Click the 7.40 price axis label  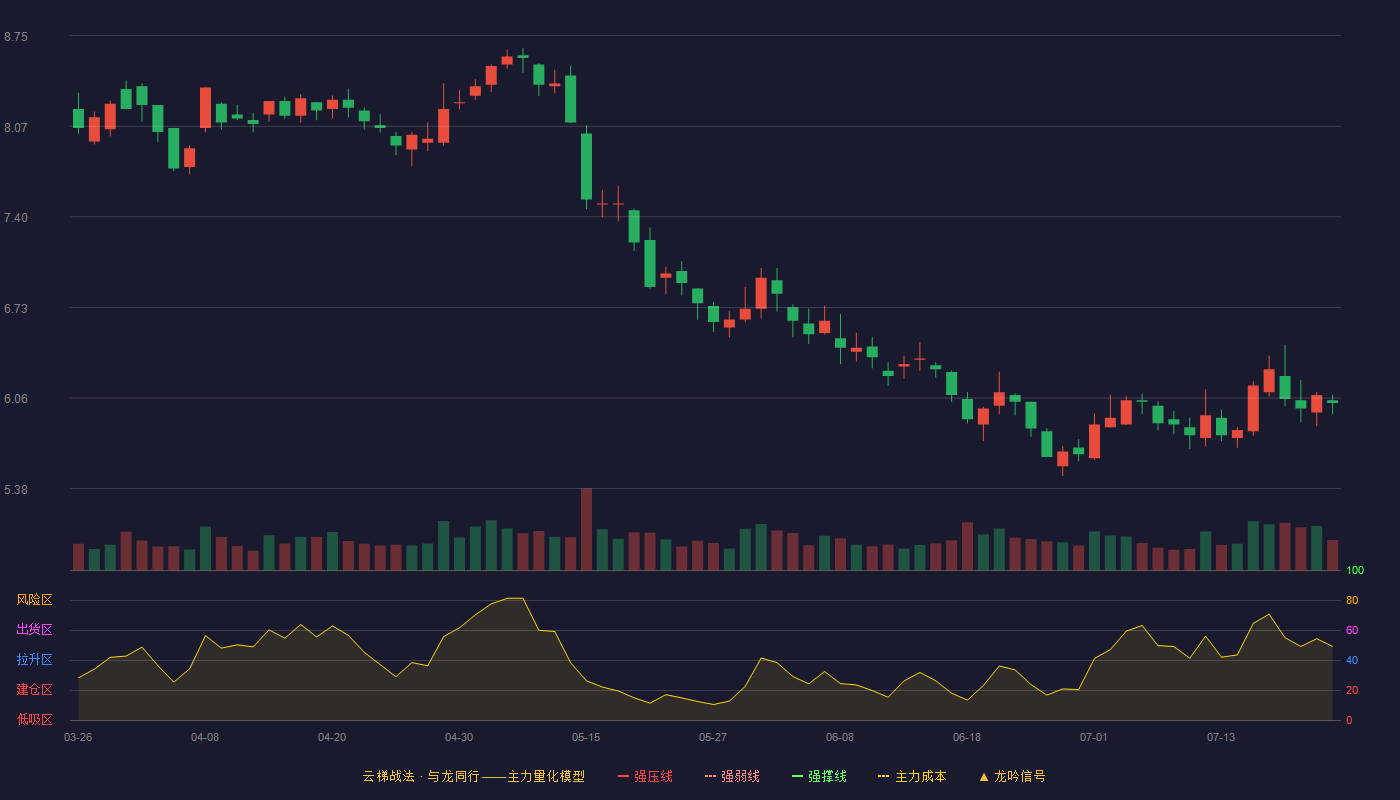tap(16, 218)
